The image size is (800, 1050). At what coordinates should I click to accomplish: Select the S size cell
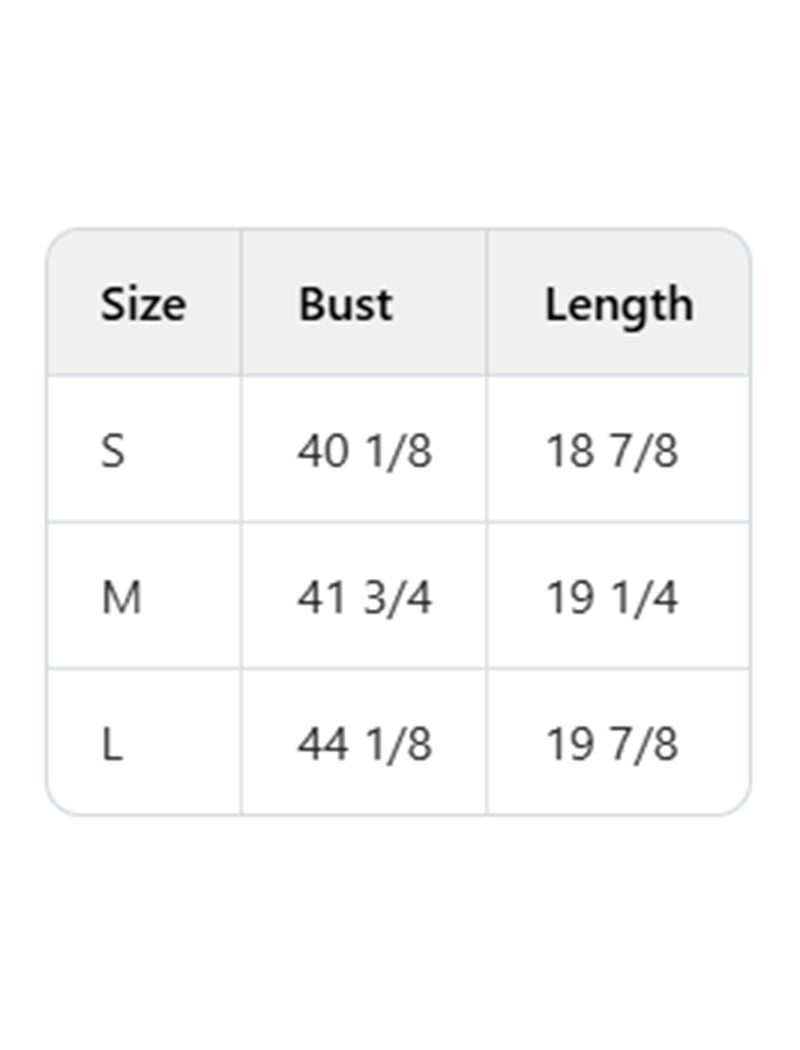coord(113,451)
